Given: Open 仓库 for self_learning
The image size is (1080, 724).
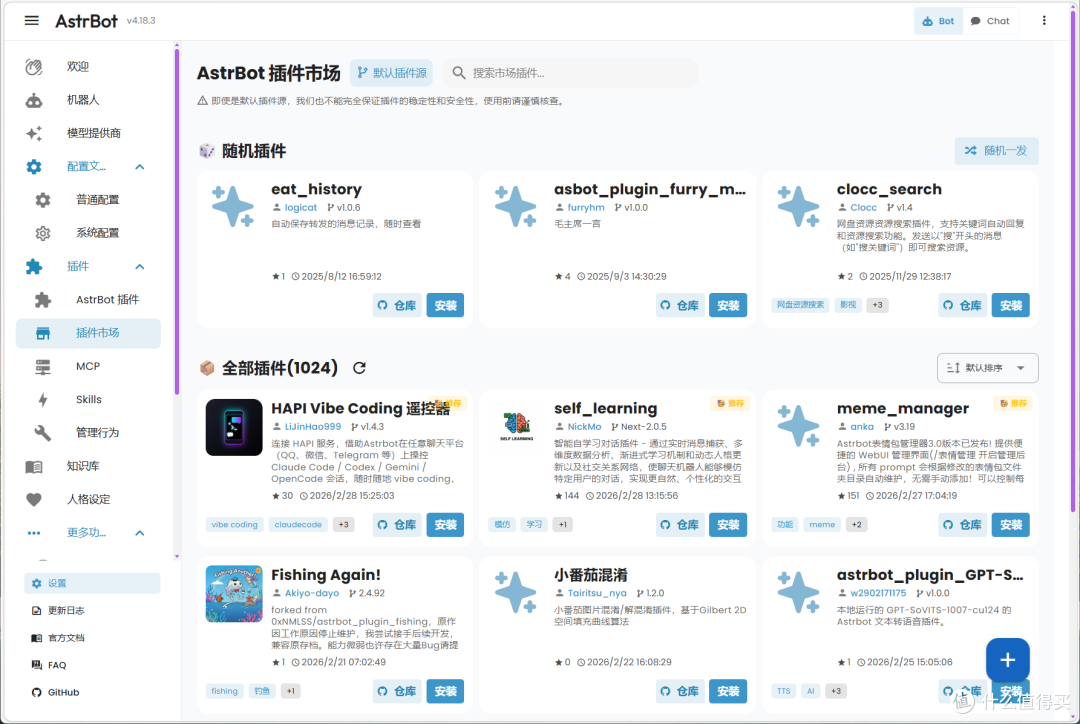Looking at the screenshot, I should click(680, 525).
